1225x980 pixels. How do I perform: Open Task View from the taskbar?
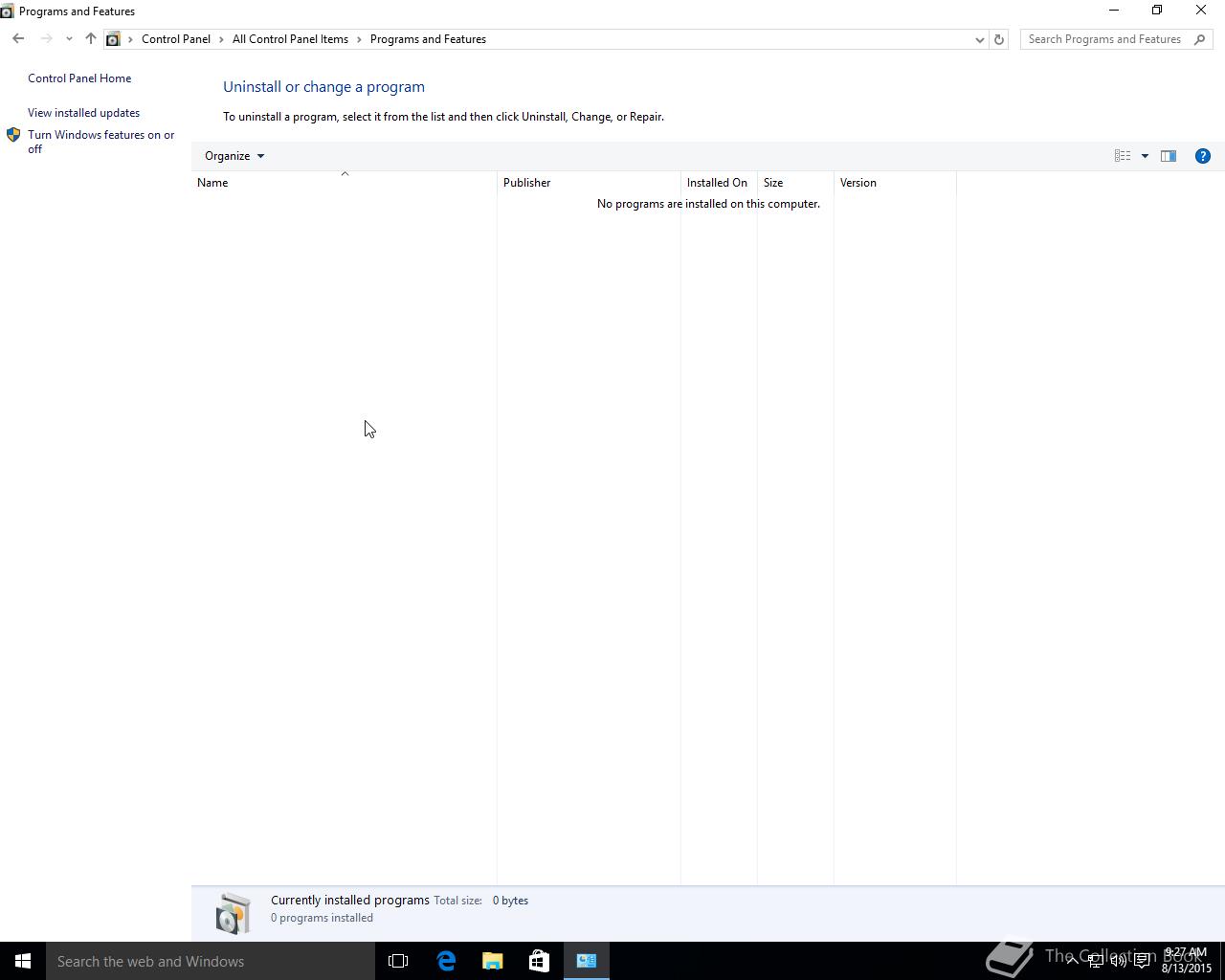click(x=398, y=961)
